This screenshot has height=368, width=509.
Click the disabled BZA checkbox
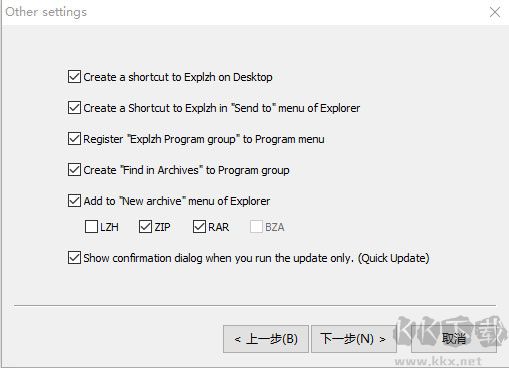[256, 227]
